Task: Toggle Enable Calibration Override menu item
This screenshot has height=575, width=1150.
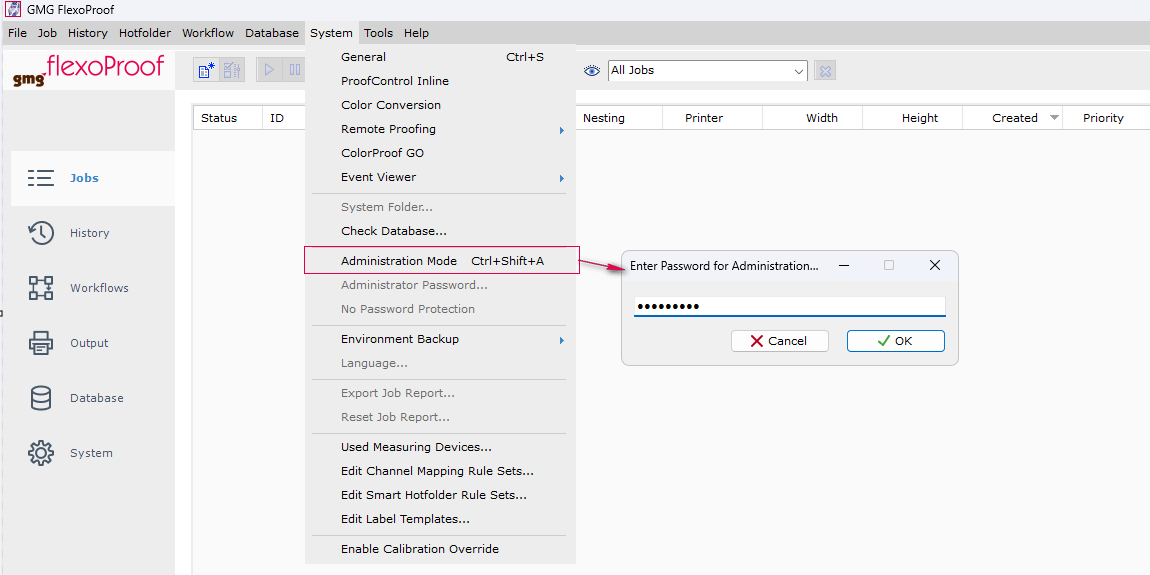Action: (441, 549)
